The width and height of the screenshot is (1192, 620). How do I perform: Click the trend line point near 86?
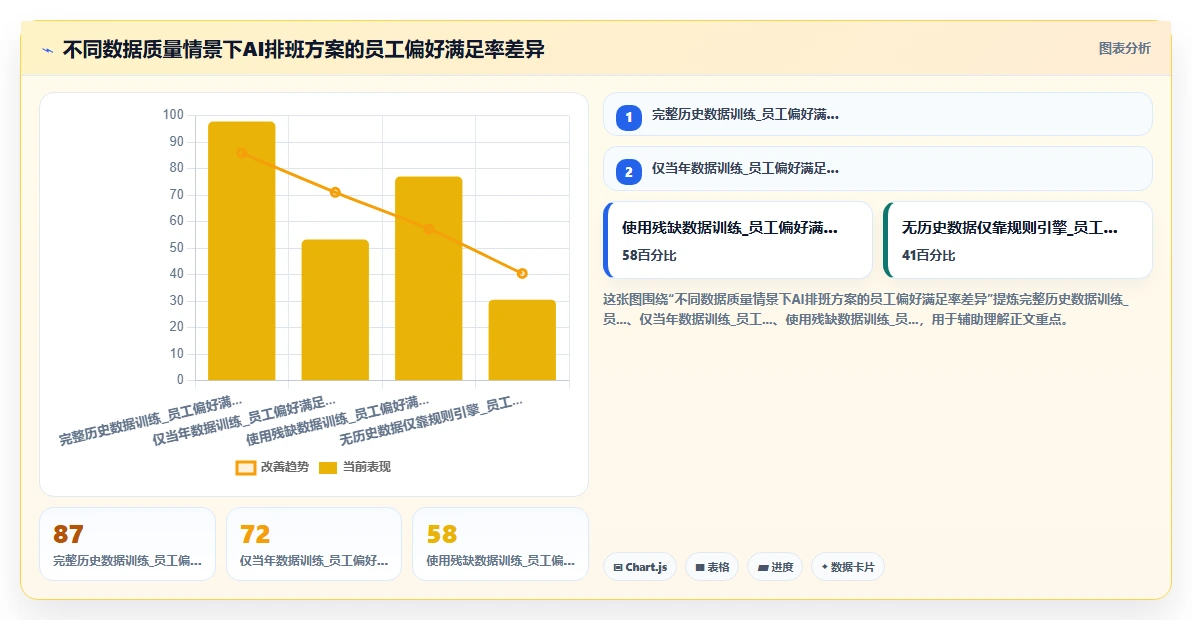pyautogui.click(x=242, y=153)
